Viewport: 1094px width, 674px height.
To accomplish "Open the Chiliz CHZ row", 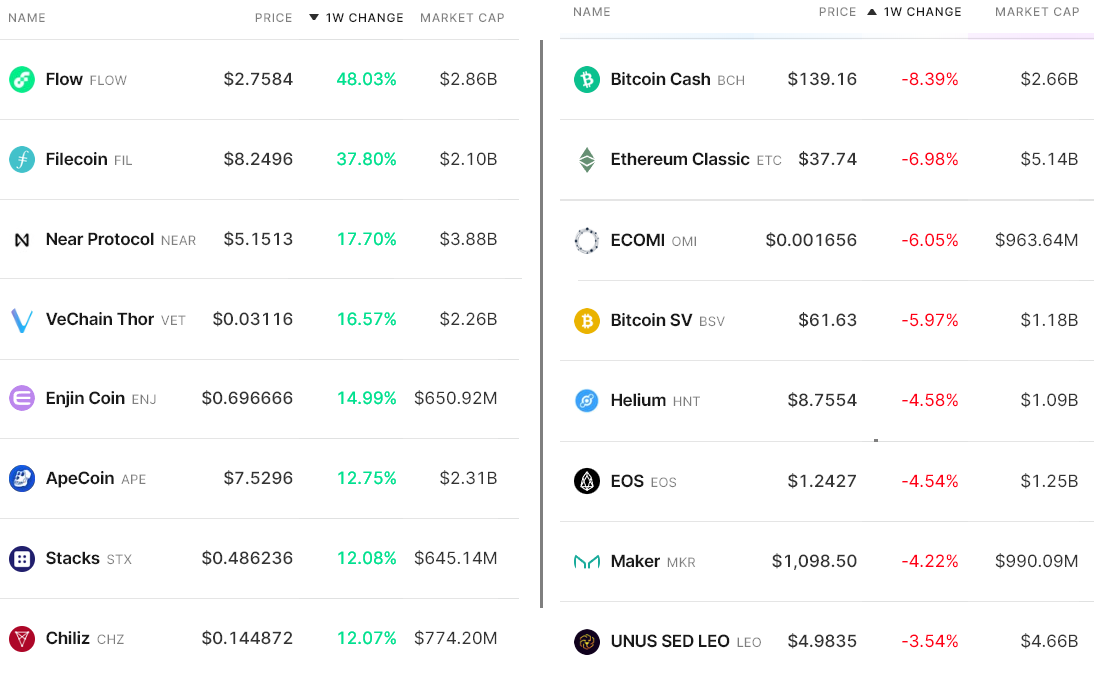I will (x=260, y=638).
